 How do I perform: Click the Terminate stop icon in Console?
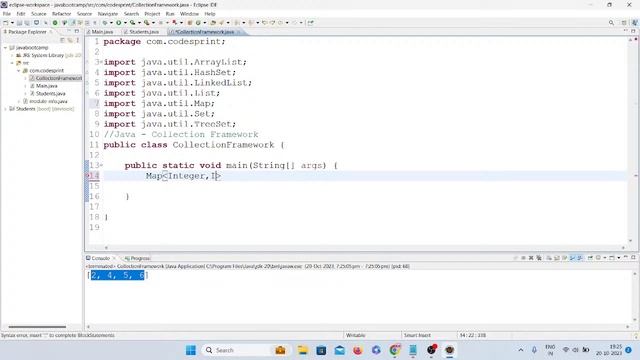[x=523, y=258]
